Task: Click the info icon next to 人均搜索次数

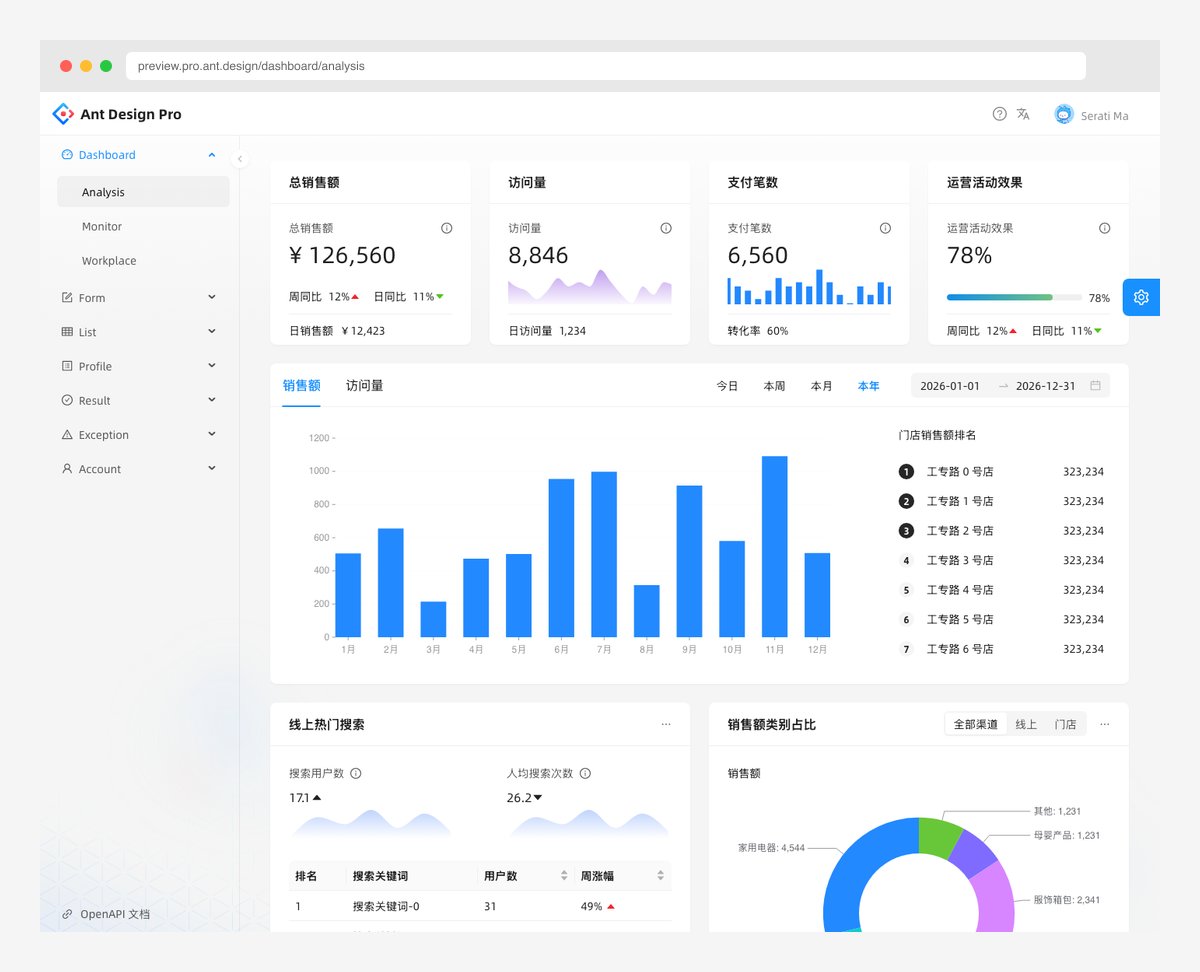Action: coord(585,772)
